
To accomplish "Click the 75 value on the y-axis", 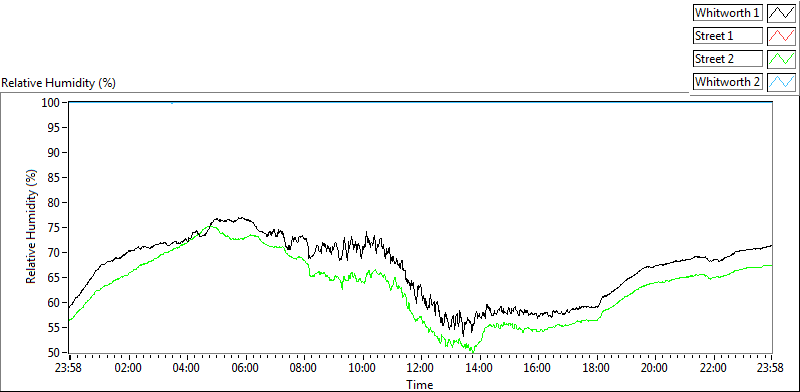I will point(55,228).
